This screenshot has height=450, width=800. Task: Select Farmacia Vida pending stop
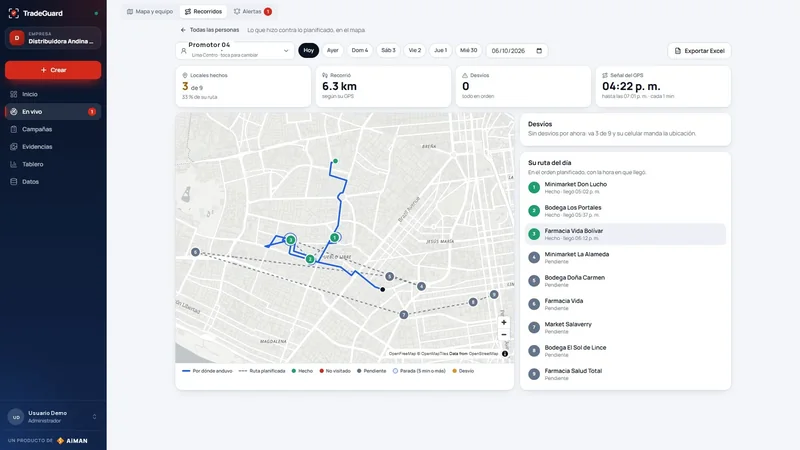point(626,304)
